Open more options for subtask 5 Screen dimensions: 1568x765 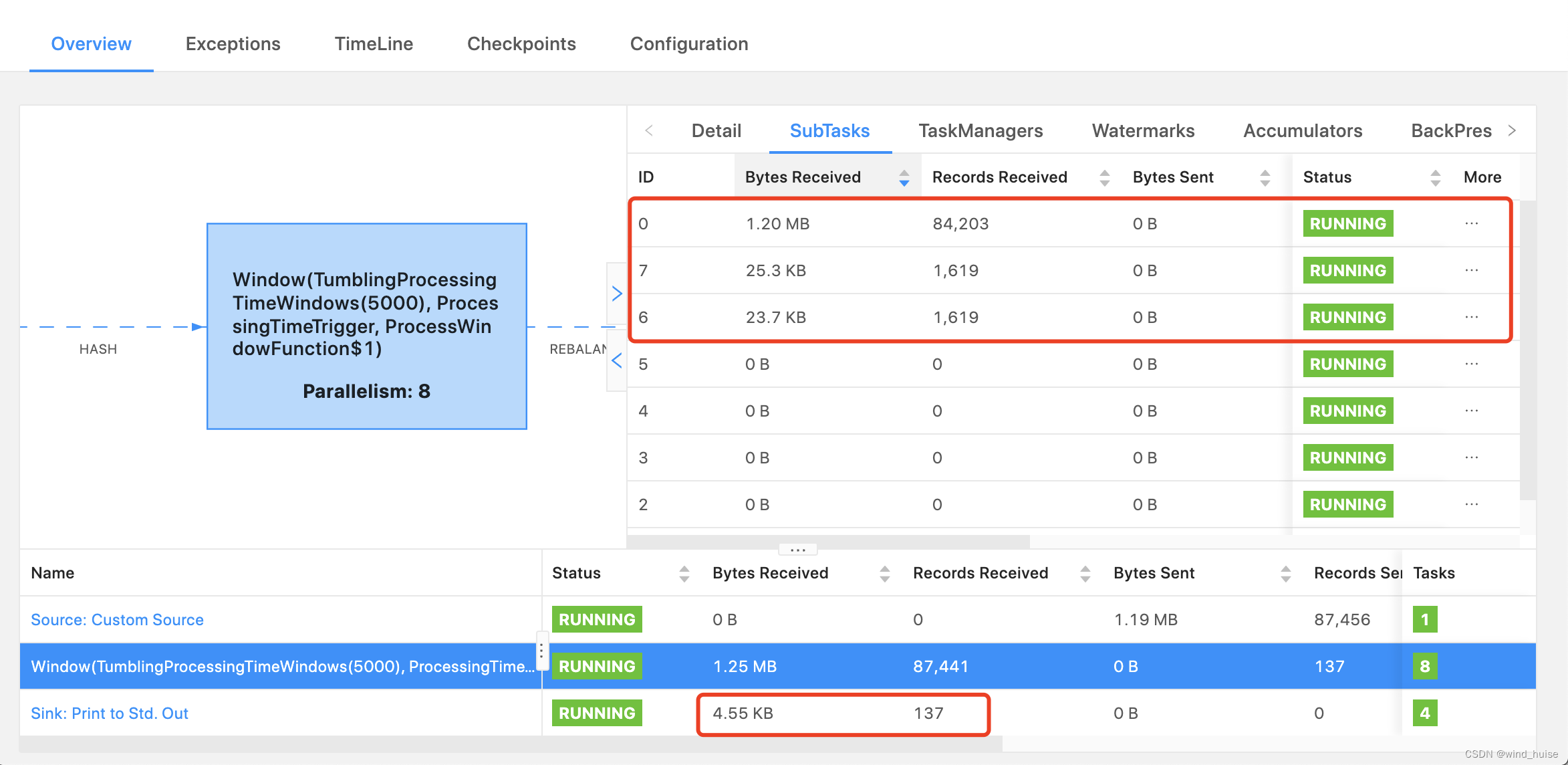[1471, 364]
